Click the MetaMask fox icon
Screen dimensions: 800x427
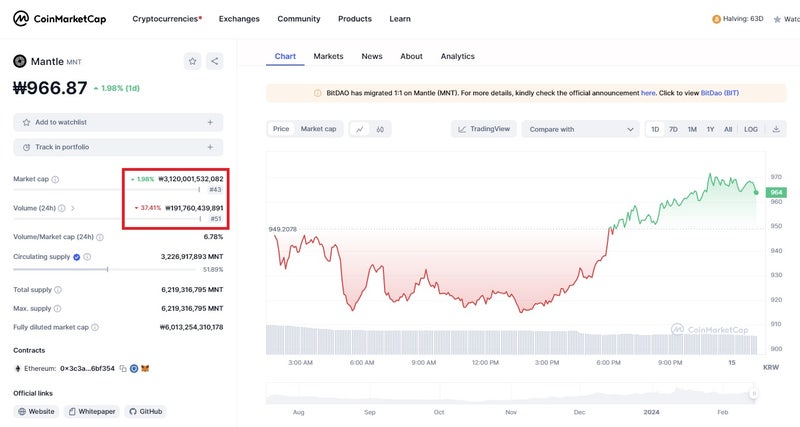coord(145,368)
